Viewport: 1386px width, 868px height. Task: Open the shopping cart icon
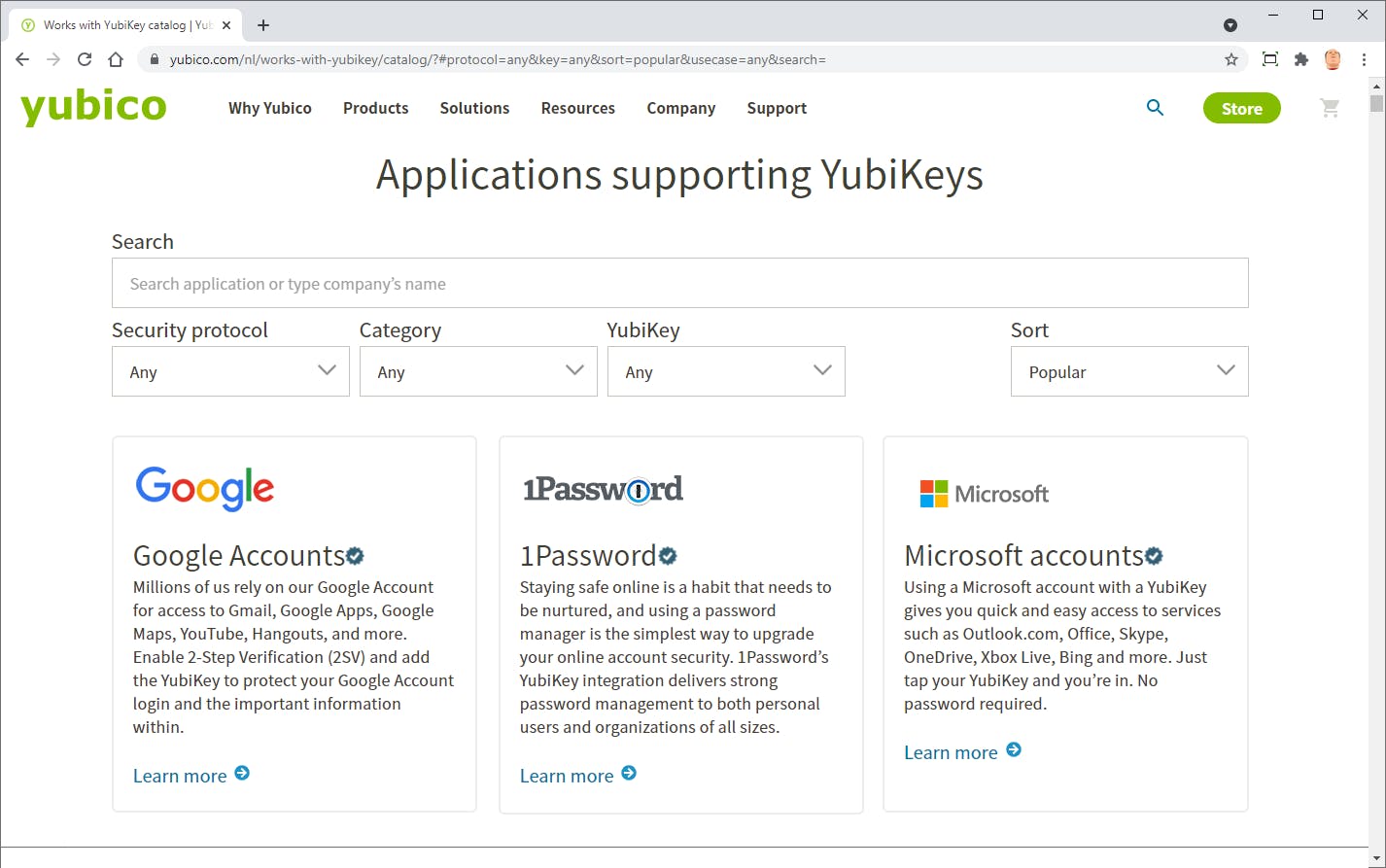(x=1330, y=108)
